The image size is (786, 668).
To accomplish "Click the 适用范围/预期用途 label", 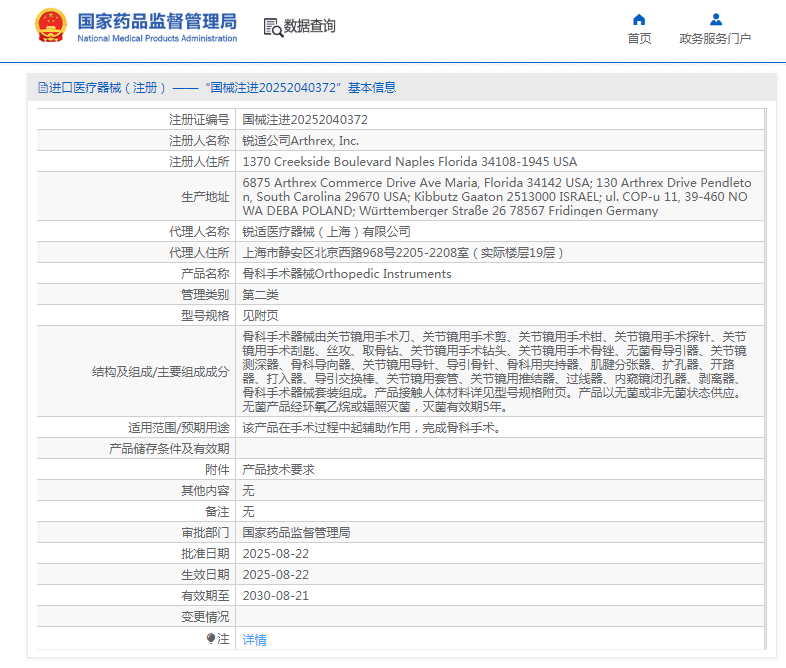I will click(178, 428).
